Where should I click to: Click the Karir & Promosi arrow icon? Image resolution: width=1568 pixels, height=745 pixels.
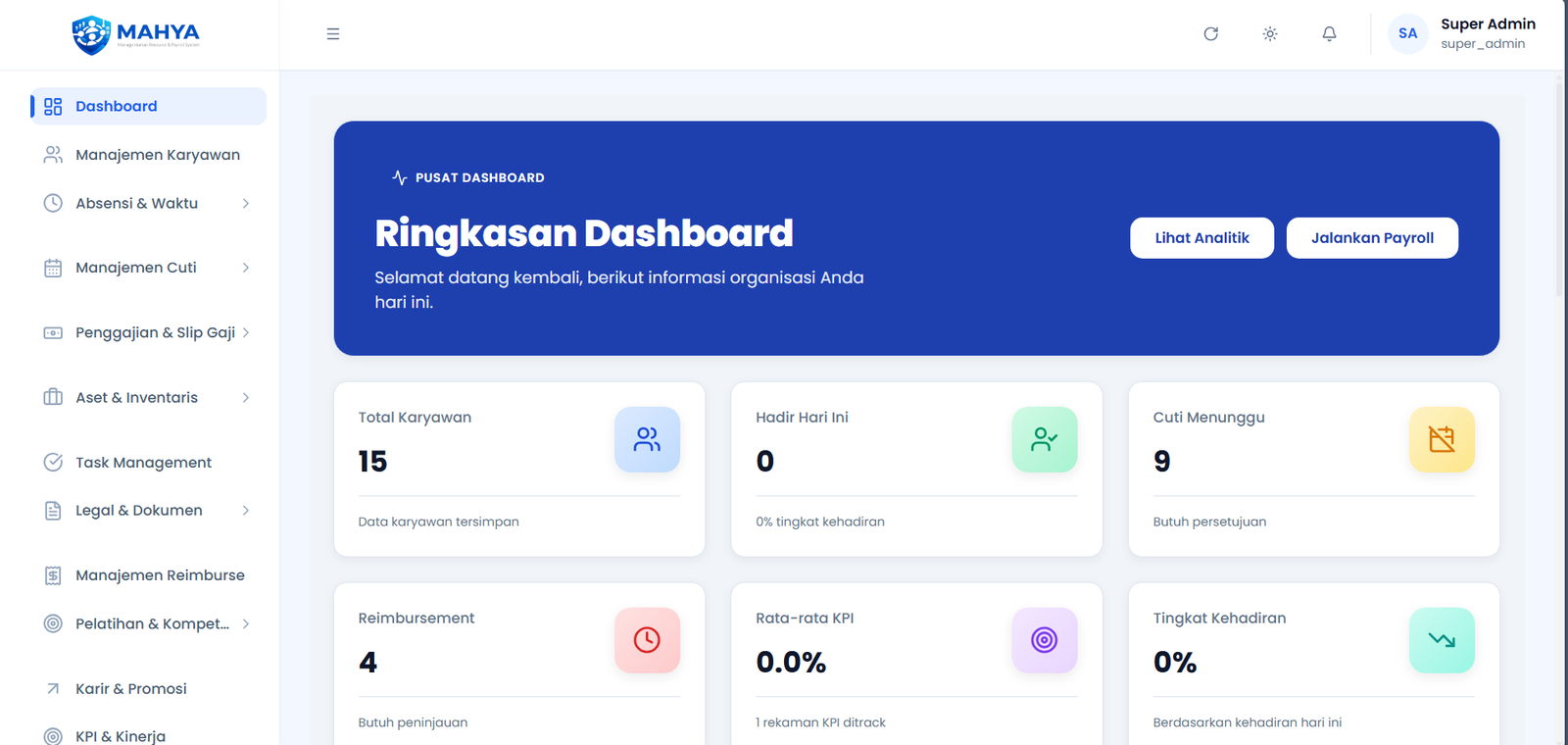tap(53, 688)
